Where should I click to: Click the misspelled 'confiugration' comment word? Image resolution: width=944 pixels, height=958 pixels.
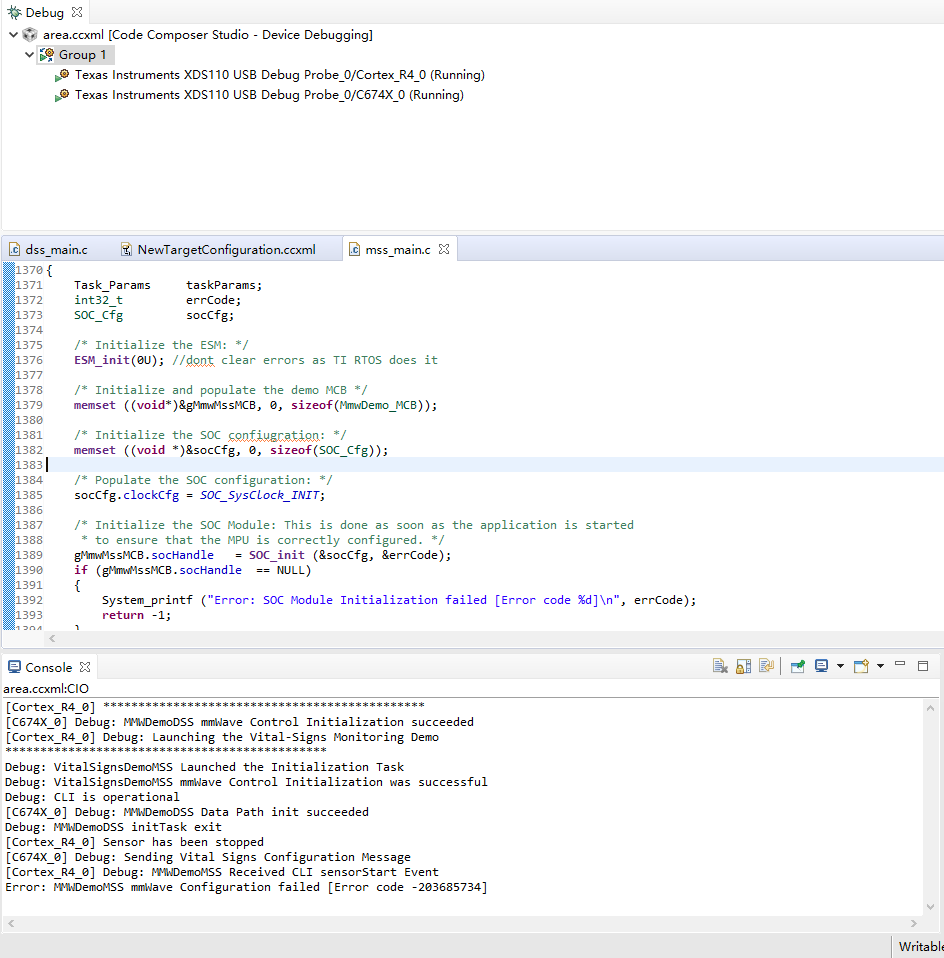[273, 435]
